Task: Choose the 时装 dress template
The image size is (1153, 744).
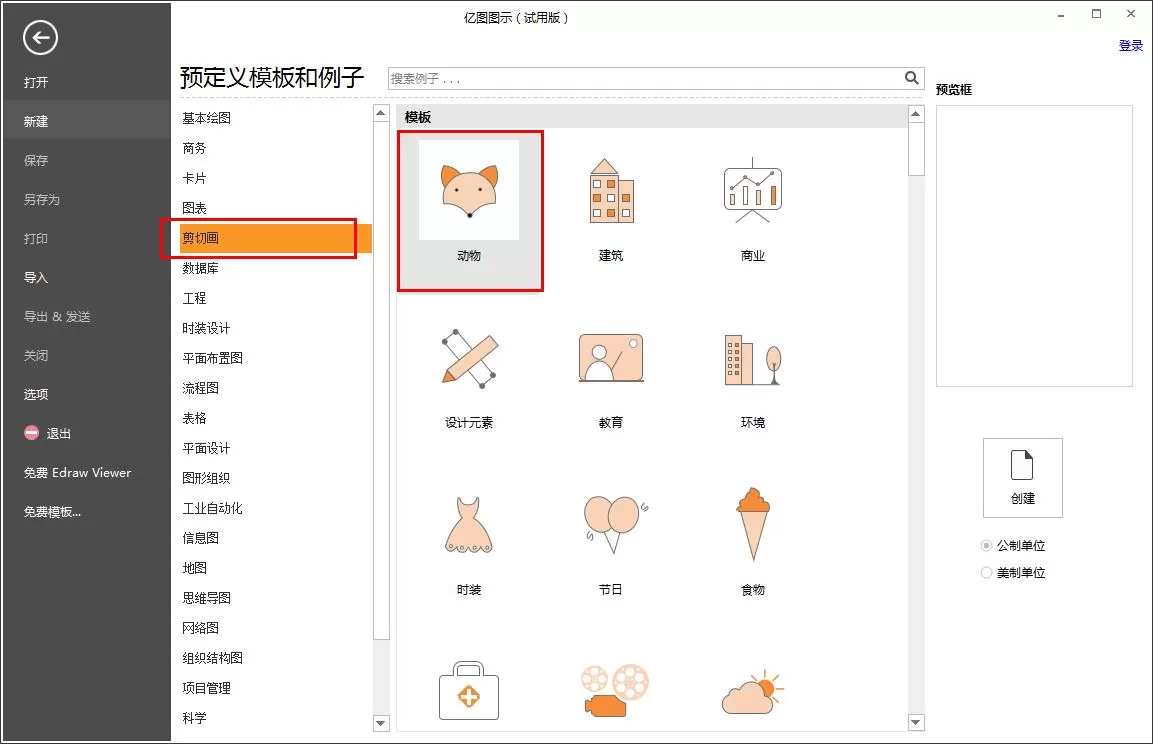Action: (x=469, y=525)
